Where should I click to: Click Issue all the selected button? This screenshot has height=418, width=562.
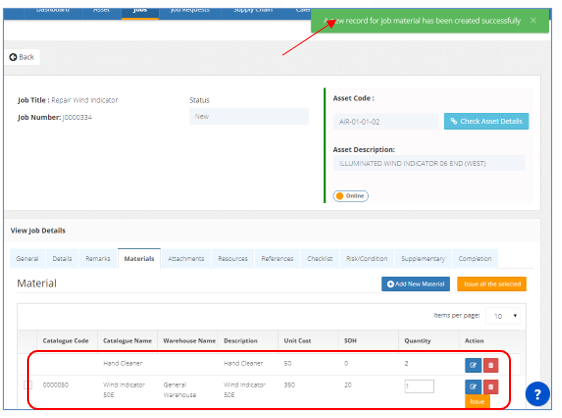click(492, 284)
